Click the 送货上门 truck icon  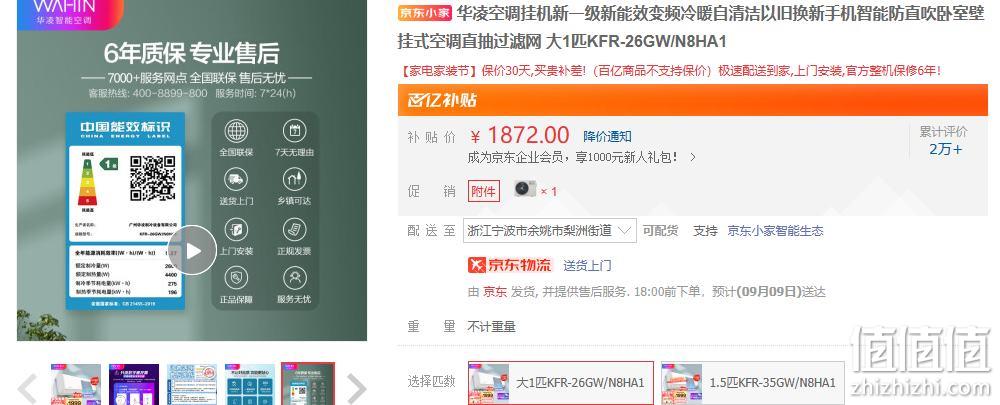(236, 179)
